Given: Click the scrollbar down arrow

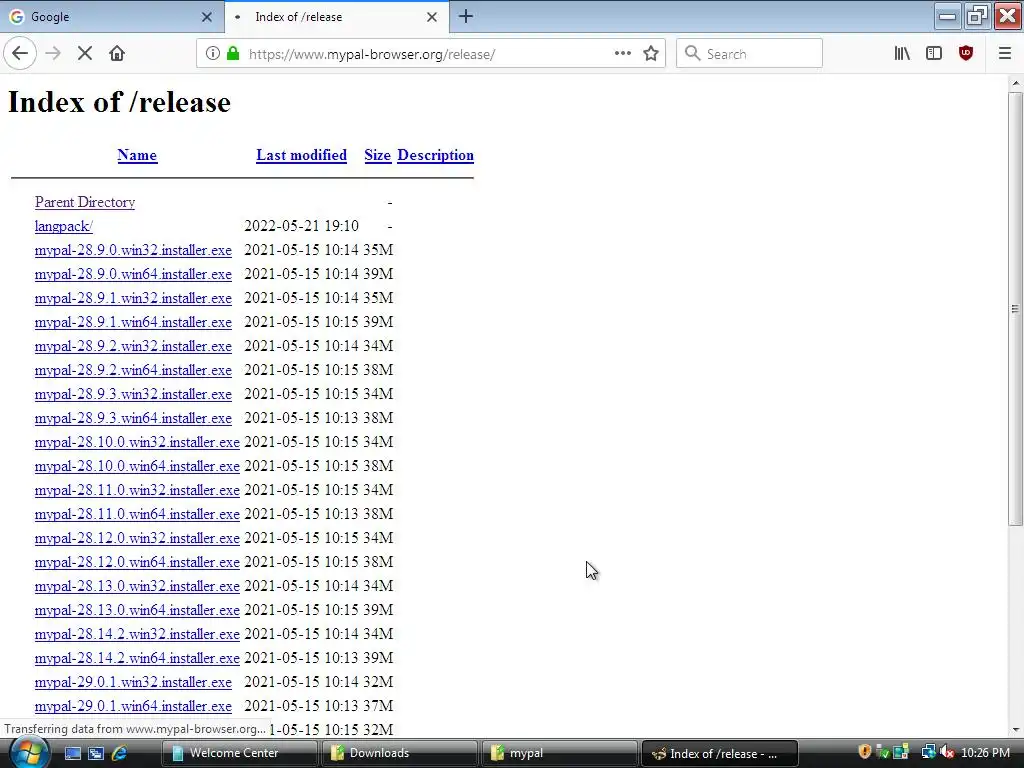Looking at the screenshot, I should (x=1015, y=729).
